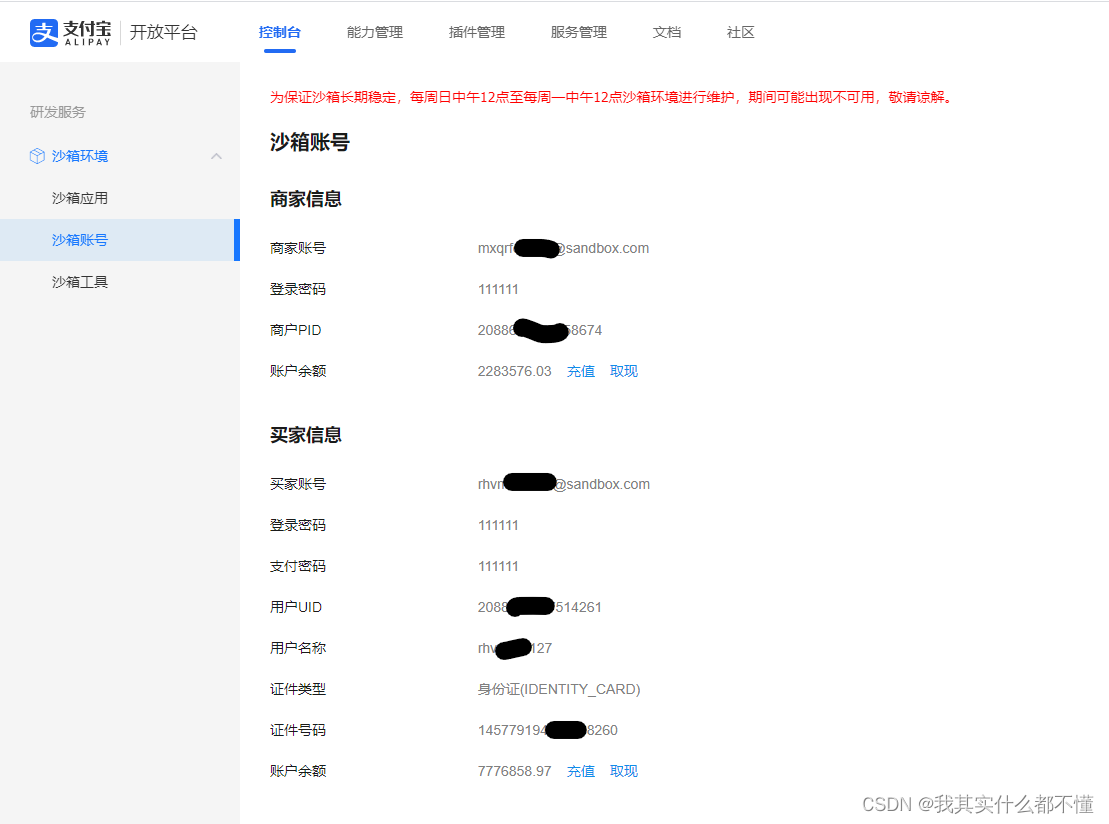Image resolution: width=1109 pixels, height=824 pixels.
Task: Open 沙箱应用 in the sidebar
Action: click(80, 198)
